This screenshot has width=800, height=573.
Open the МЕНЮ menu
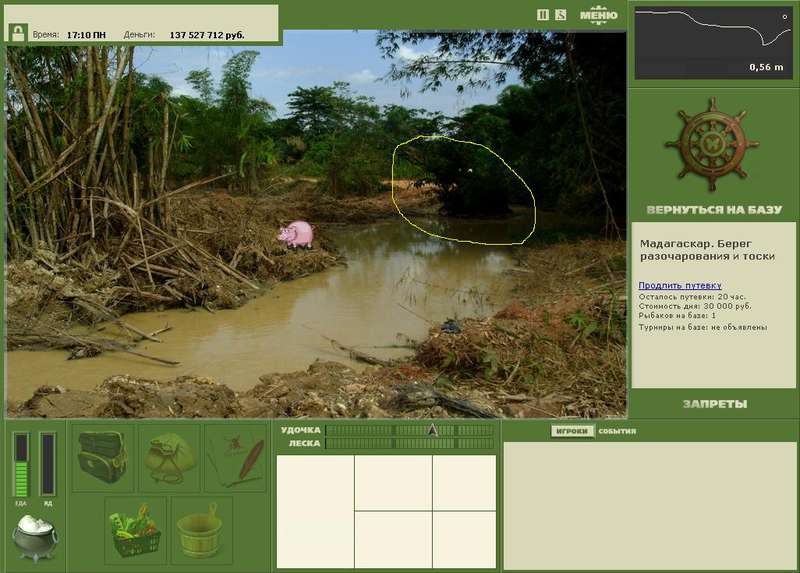pos(598,15)
